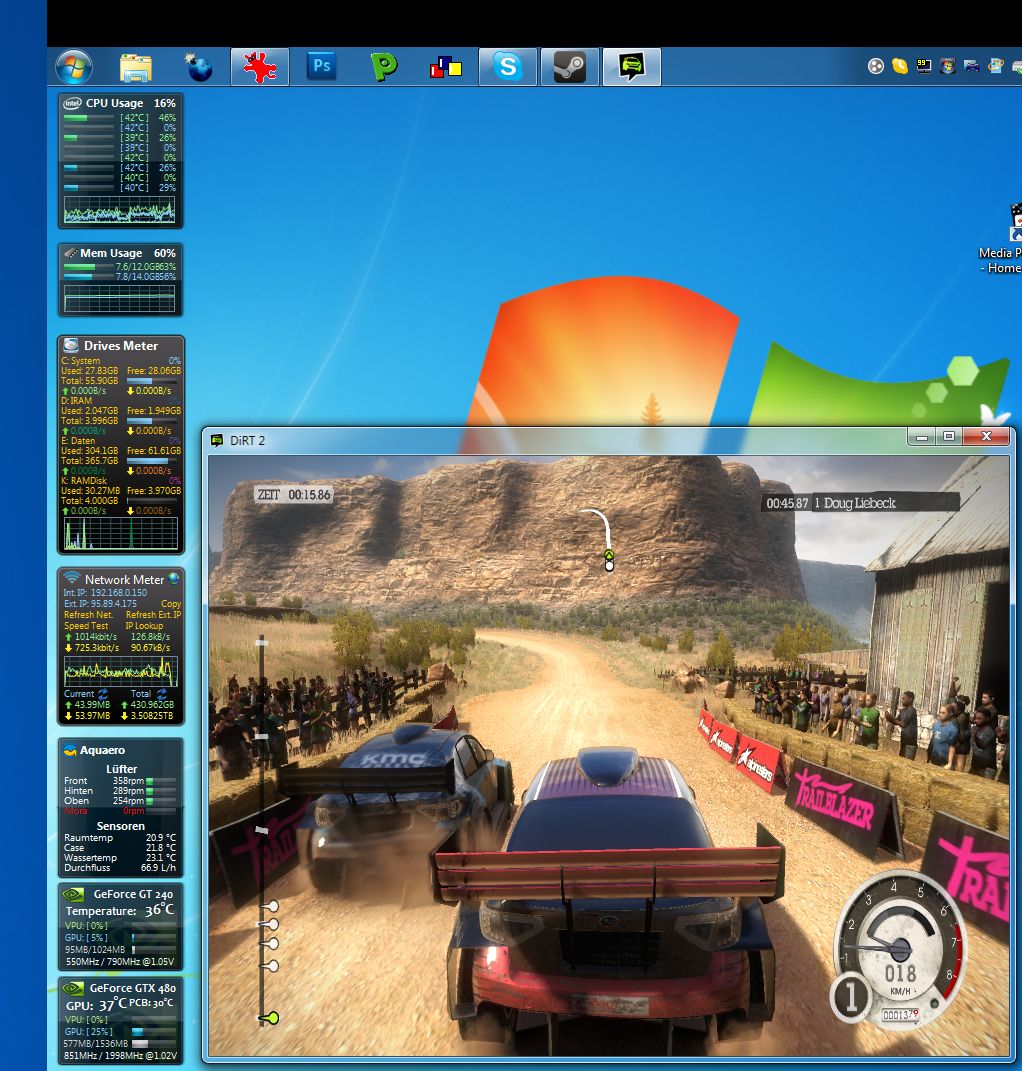Click the Mem Usage history graph

(120, 298)
